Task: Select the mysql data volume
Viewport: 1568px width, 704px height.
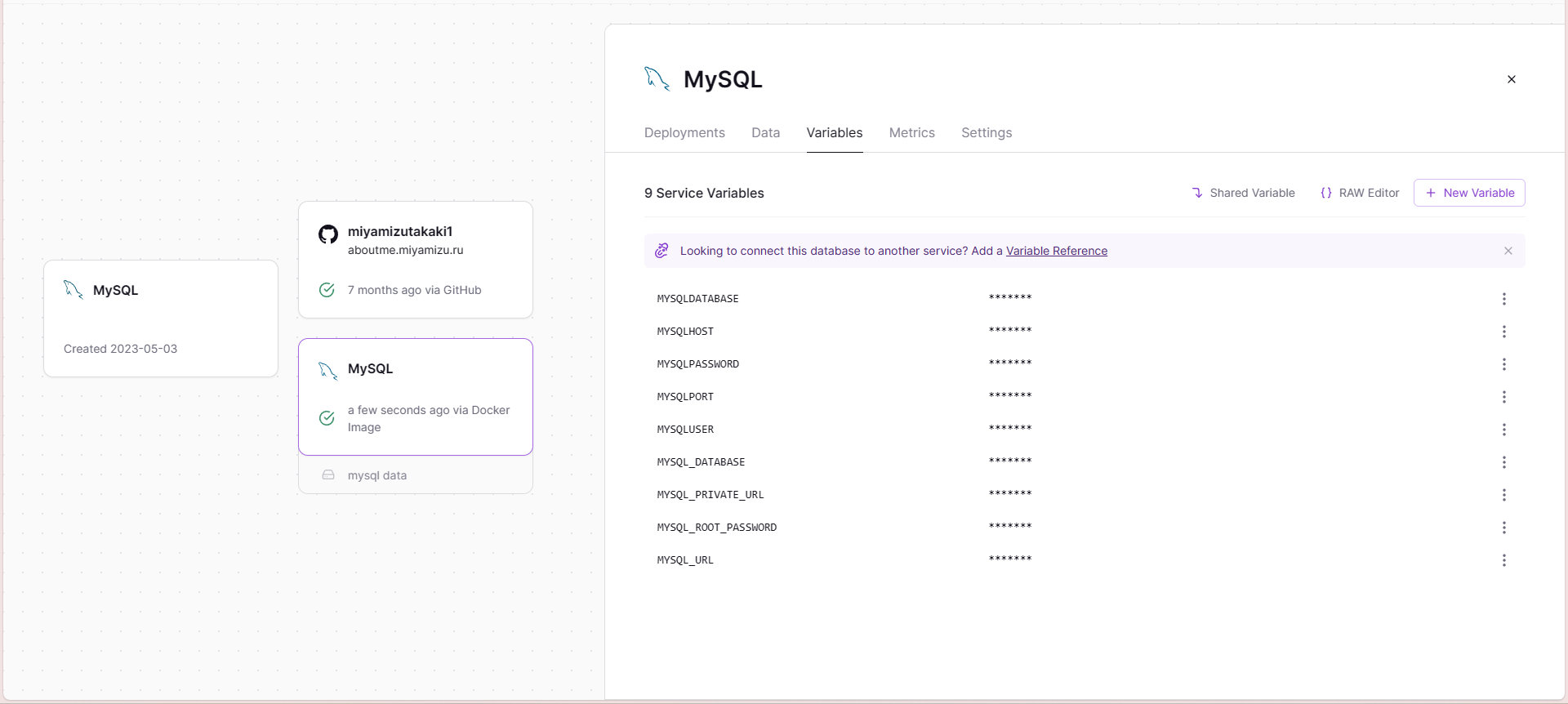Action: pos(416,475)
